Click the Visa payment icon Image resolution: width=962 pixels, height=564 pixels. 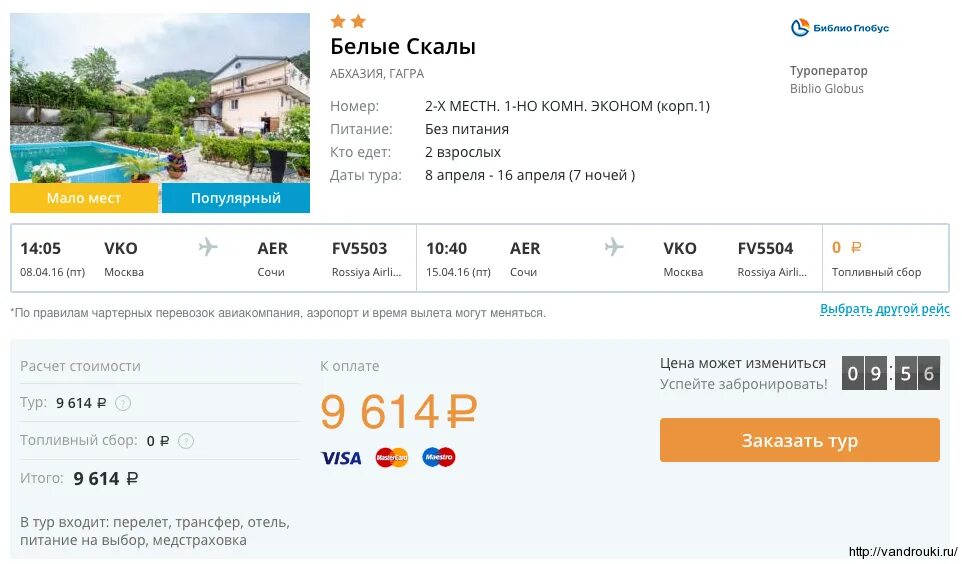pos(341,458)
